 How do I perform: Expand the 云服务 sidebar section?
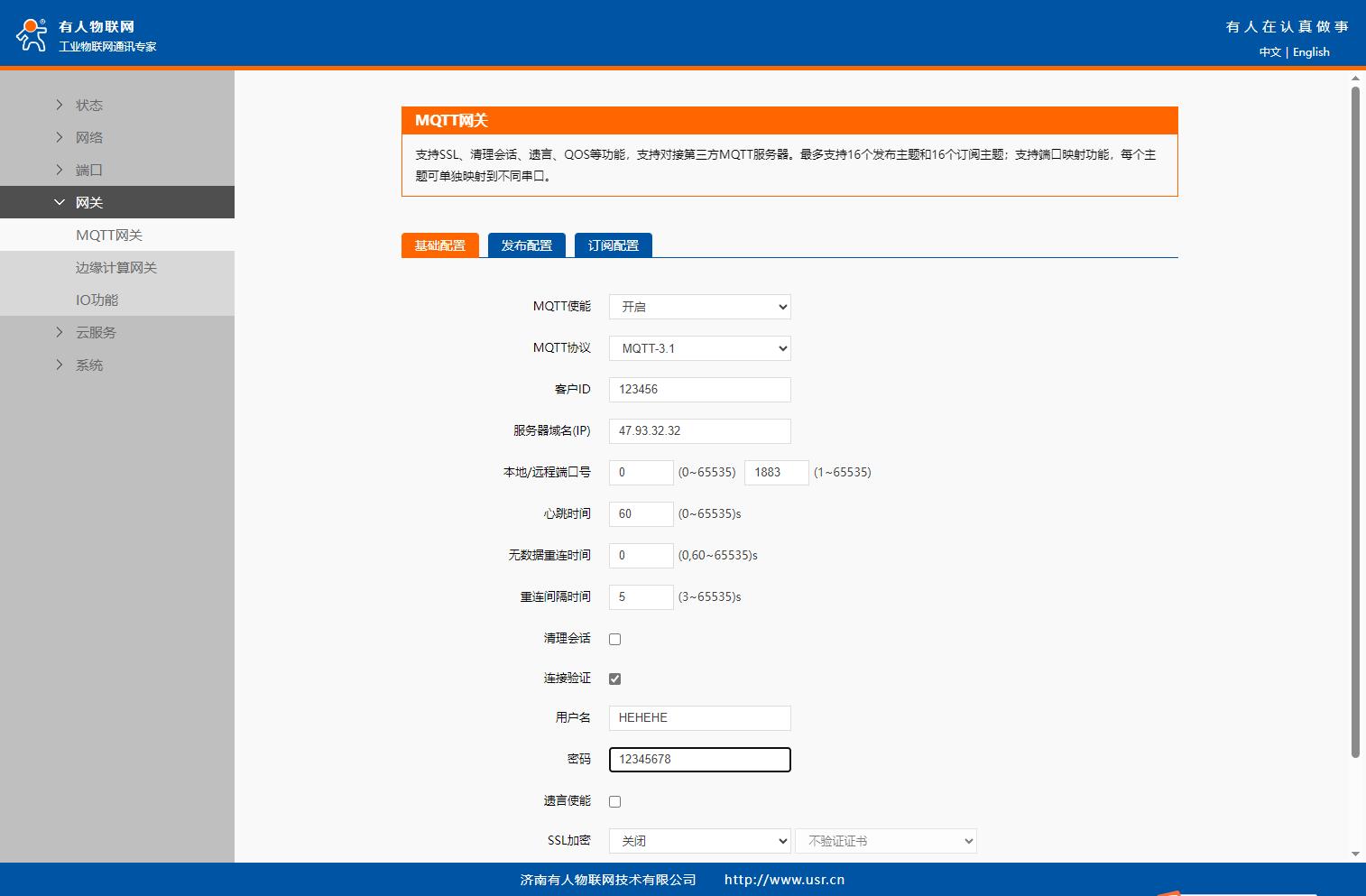[x=95, y=332]
